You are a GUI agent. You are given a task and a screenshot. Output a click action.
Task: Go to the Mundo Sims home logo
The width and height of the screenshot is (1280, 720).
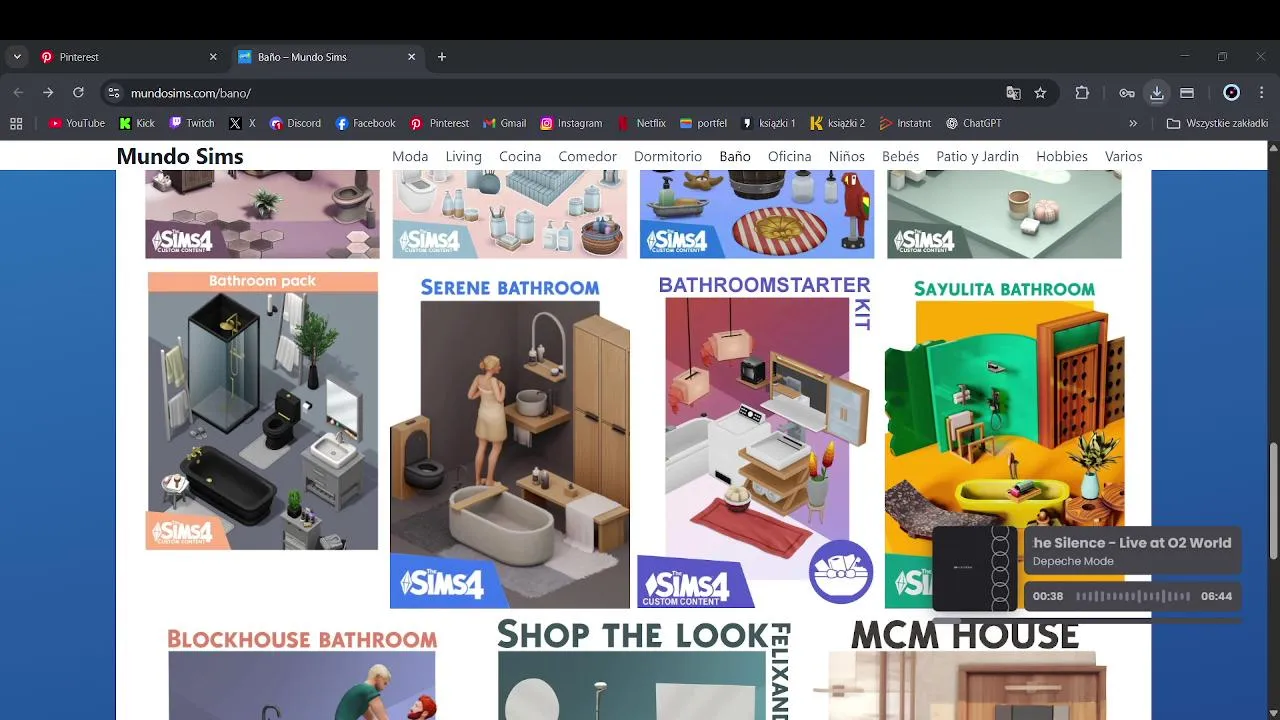coord(180,156)
